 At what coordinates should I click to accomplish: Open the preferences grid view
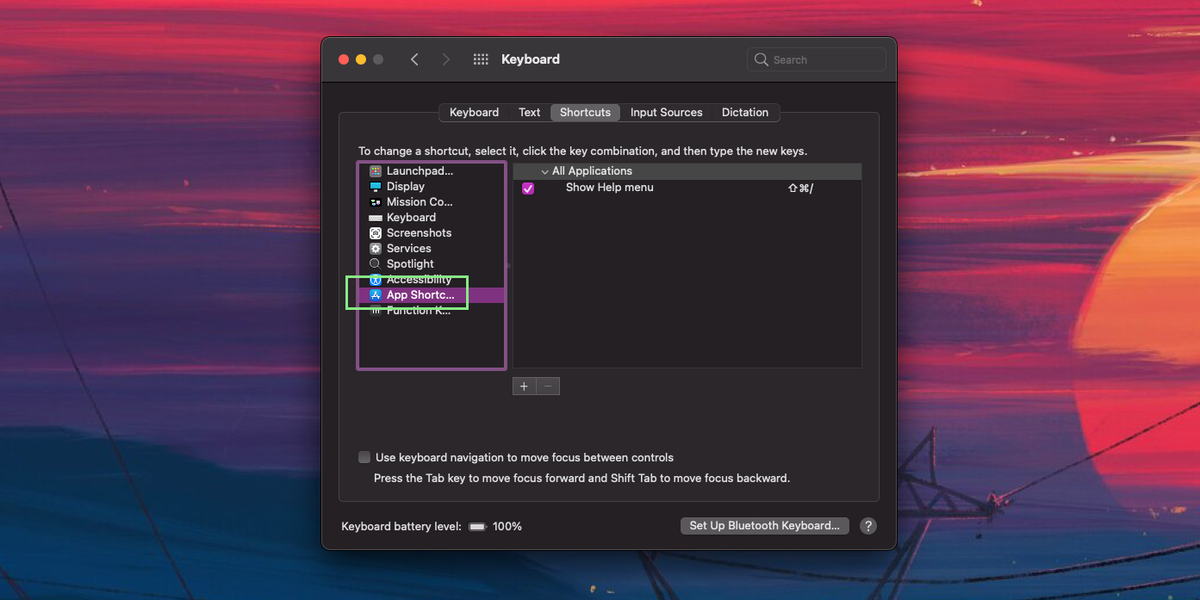[x=480, y=59]
